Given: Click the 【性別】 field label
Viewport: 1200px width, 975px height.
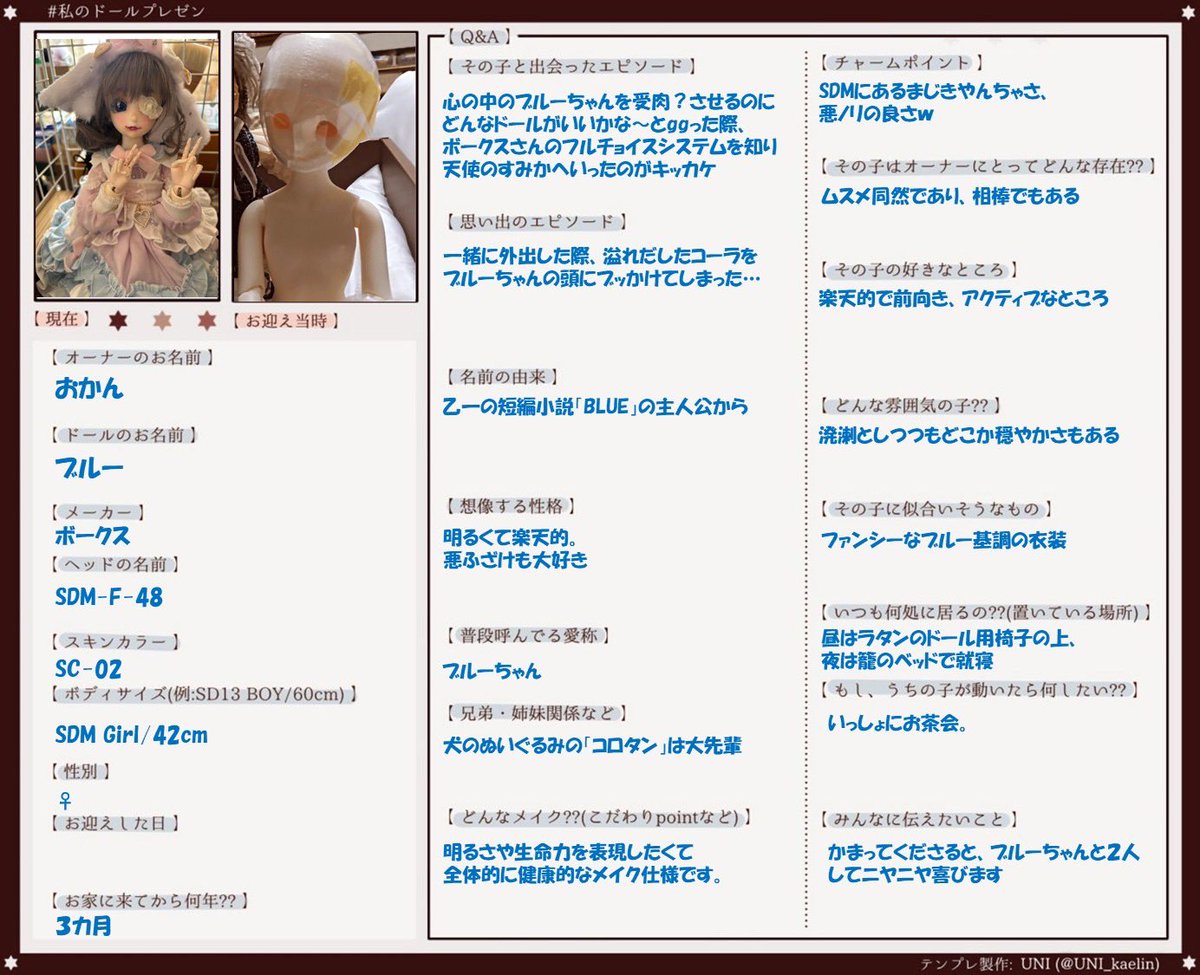Looking at the screenshot, I should pyautogui.click(x=79, y=771).
